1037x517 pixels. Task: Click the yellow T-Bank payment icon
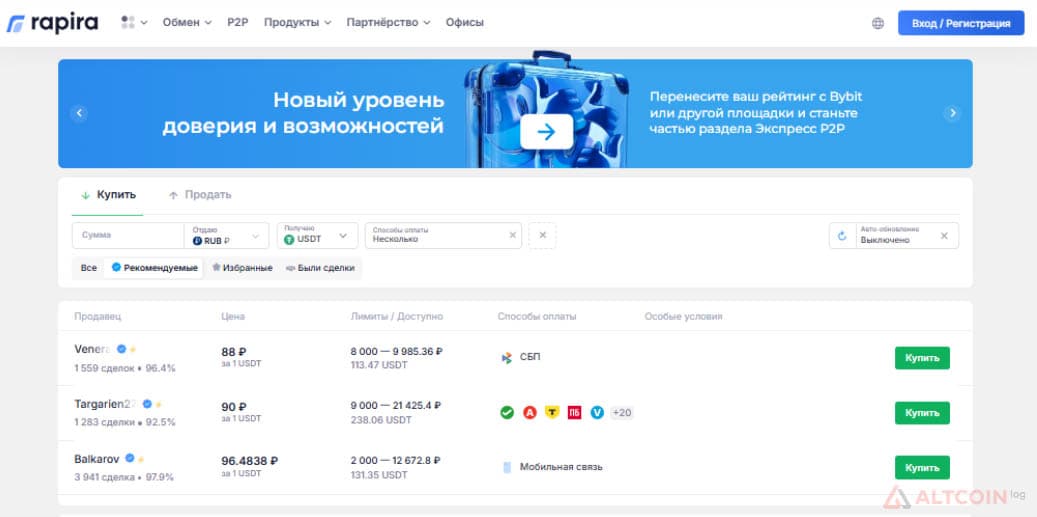click(552, 413)
